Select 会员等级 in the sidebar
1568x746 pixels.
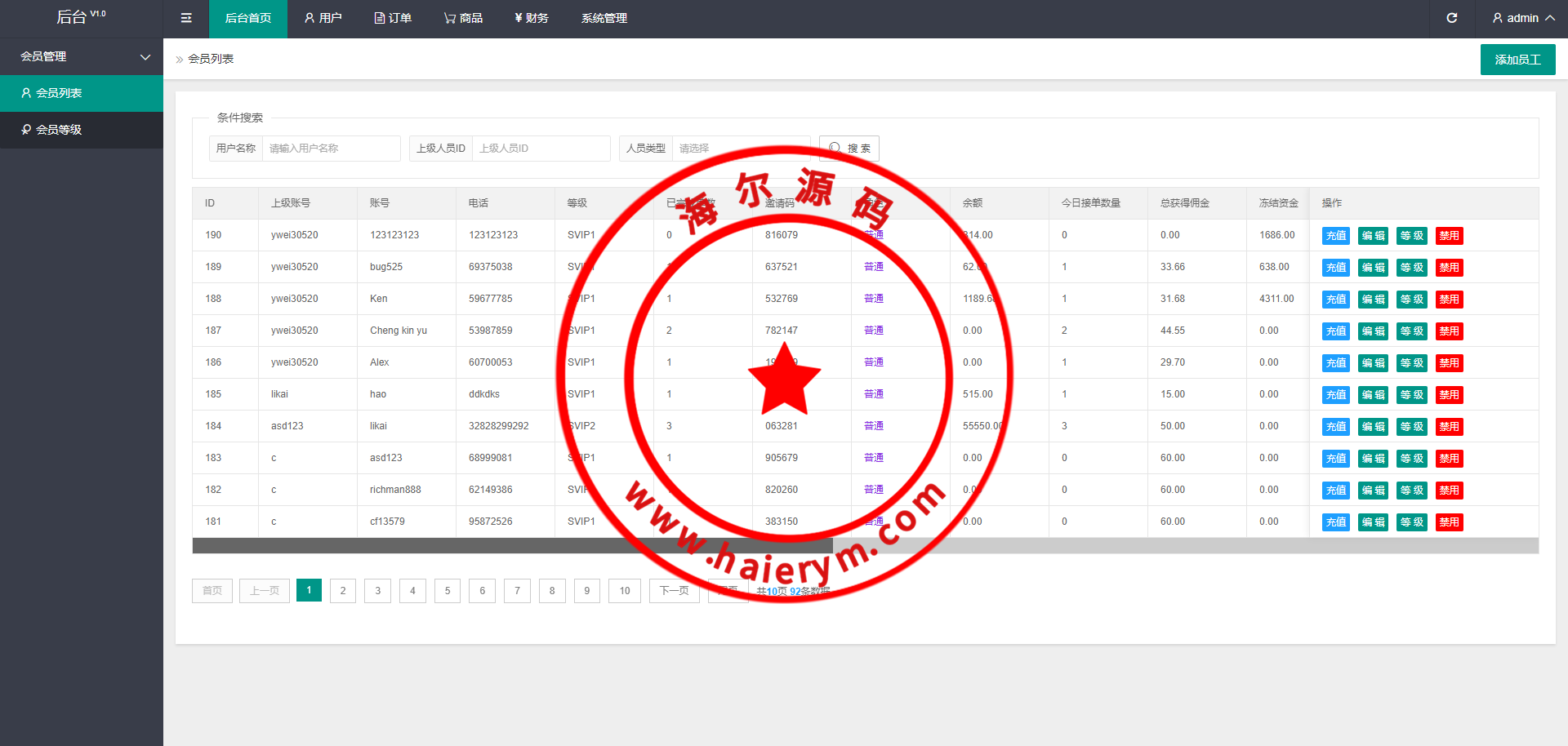pyautogui.click(x=59, y=130)
